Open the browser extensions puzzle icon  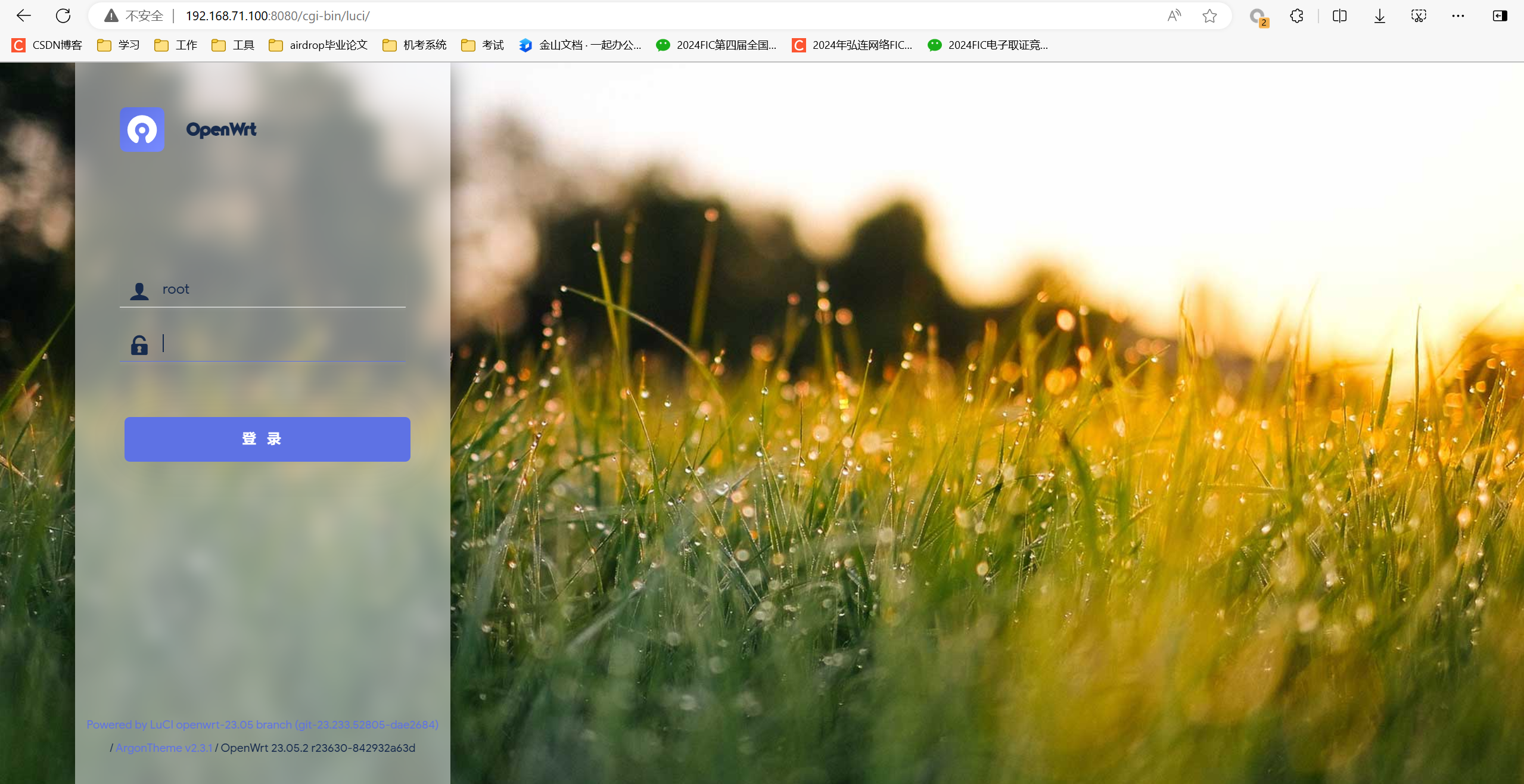[x=1296, y=16]
